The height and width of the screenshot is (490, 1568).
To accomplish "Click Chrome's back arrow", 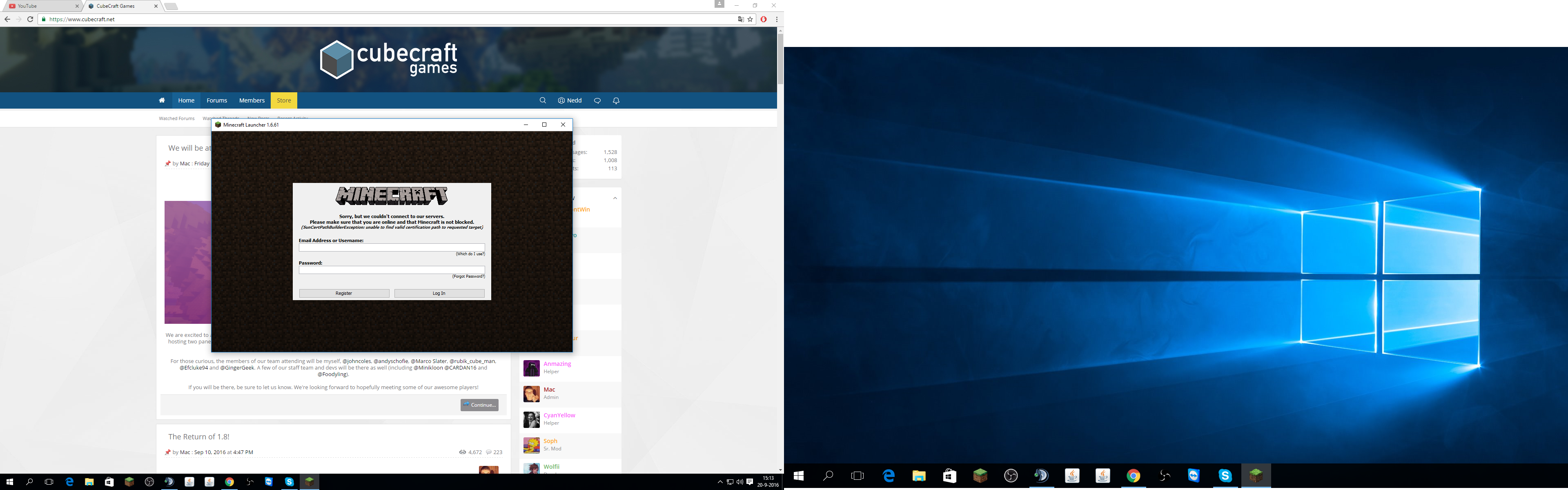I will (7, 19).
